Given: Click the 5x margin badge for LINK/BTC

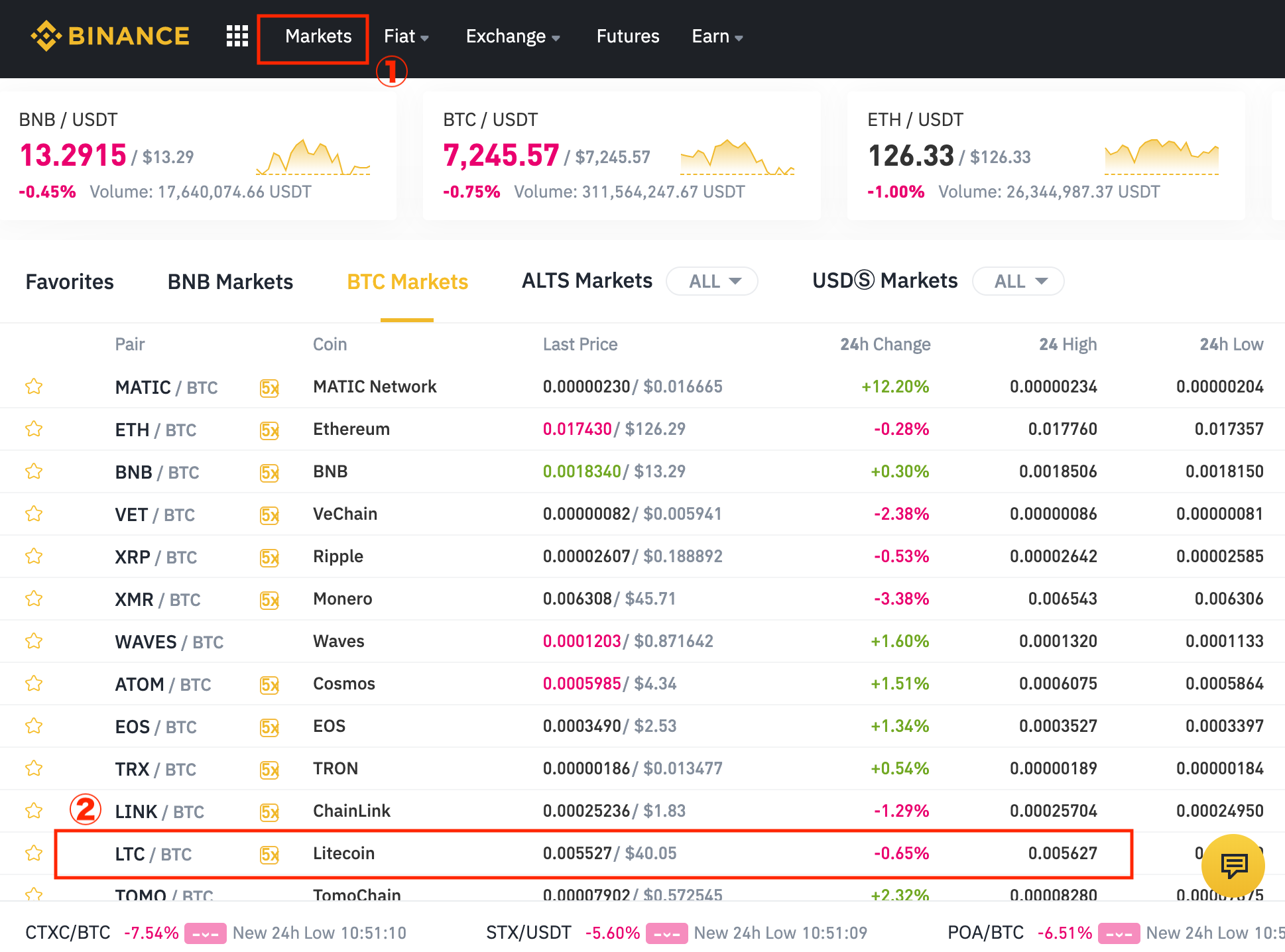Looking at the screenshot, I should click(269, 812).
